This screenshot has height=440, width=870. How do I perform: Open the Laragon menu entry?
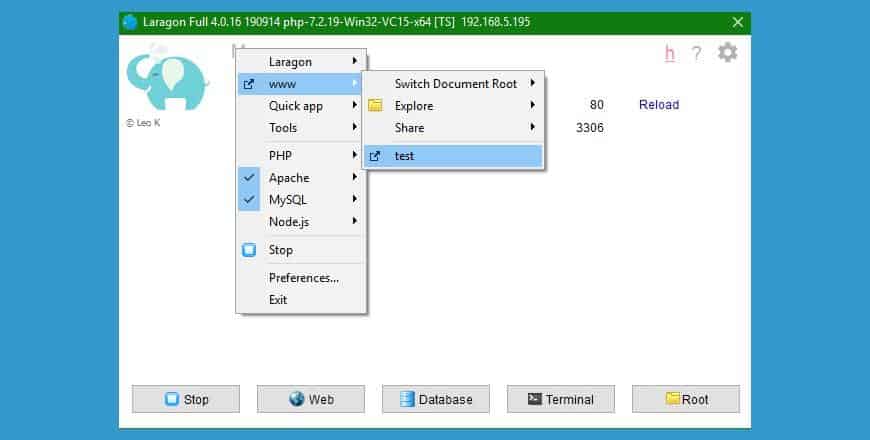pos(301,62)
